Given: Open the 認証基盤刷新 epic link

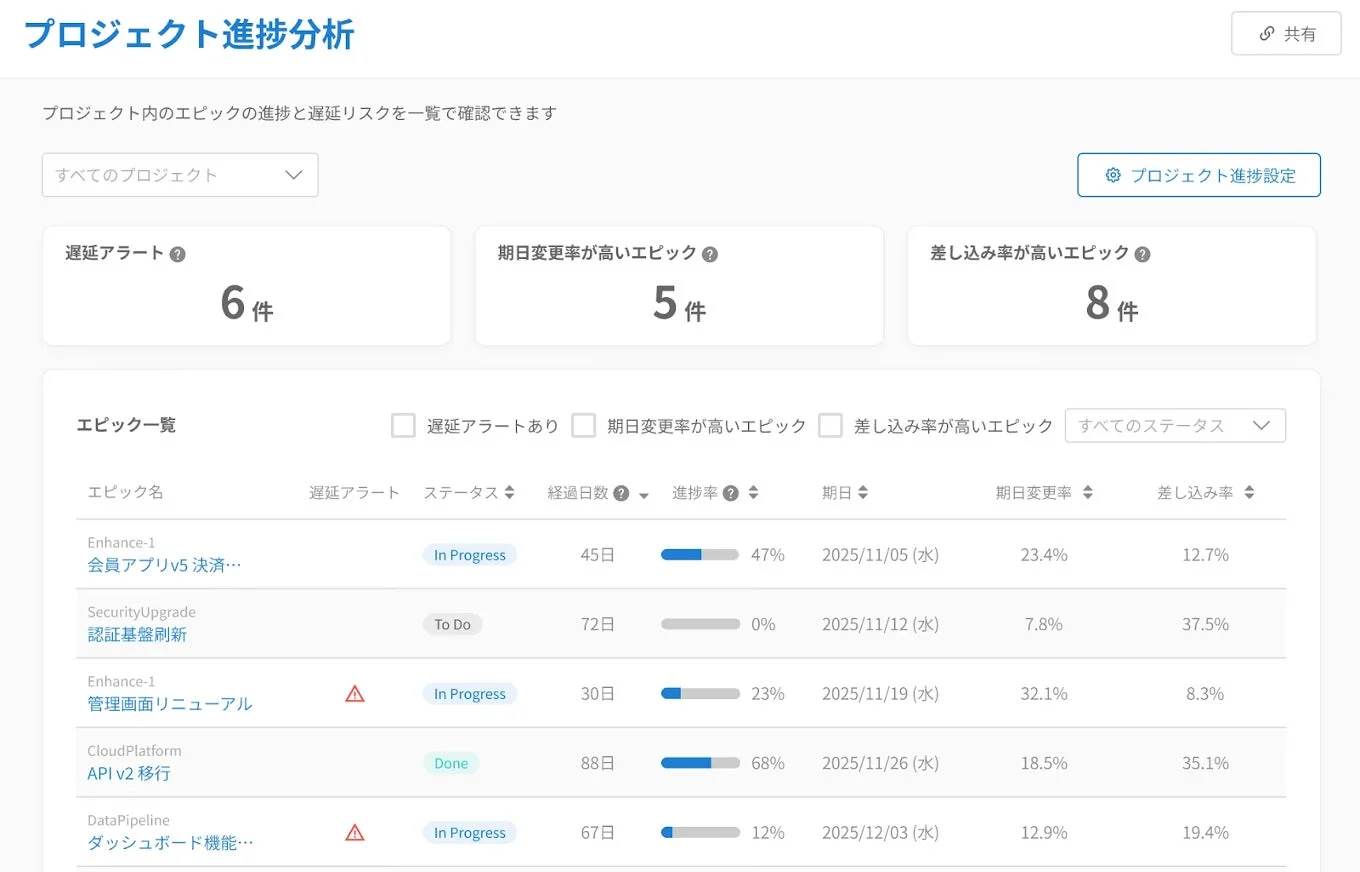Looking at the screenshot, I should 136,632.
